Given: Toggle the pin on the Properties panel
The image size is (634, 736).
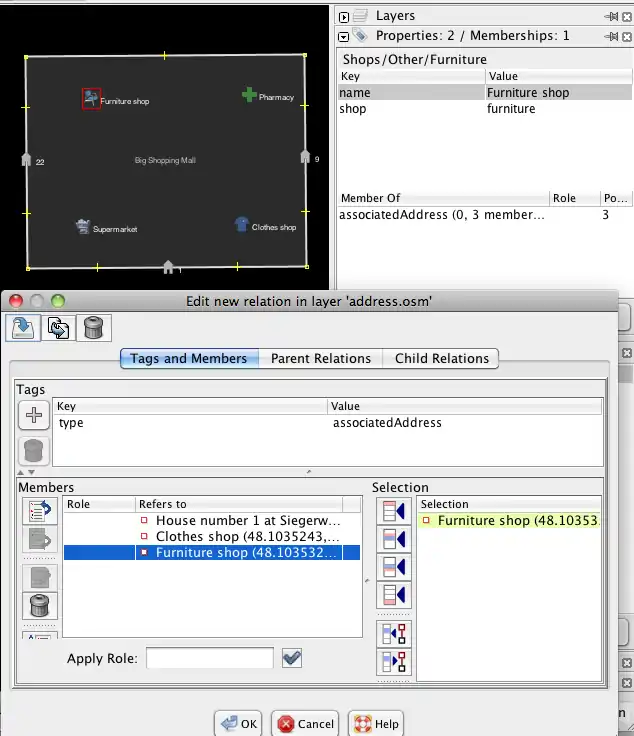Looking at the screenshot, I should point(611,36).
